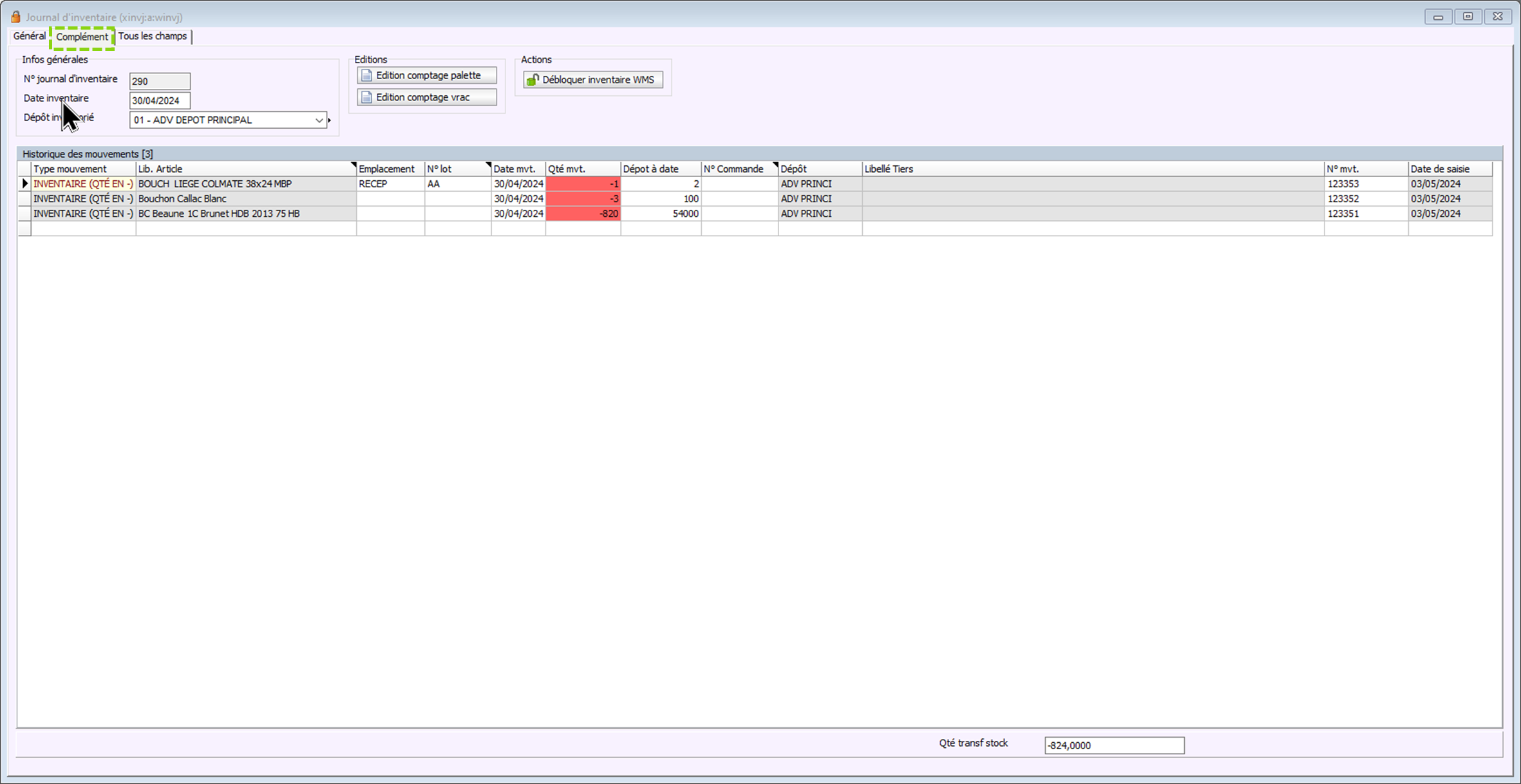1521x784 pixels.
Task: Click the document icon on Edition comptage vrac
Action: [x=367, y=97]
